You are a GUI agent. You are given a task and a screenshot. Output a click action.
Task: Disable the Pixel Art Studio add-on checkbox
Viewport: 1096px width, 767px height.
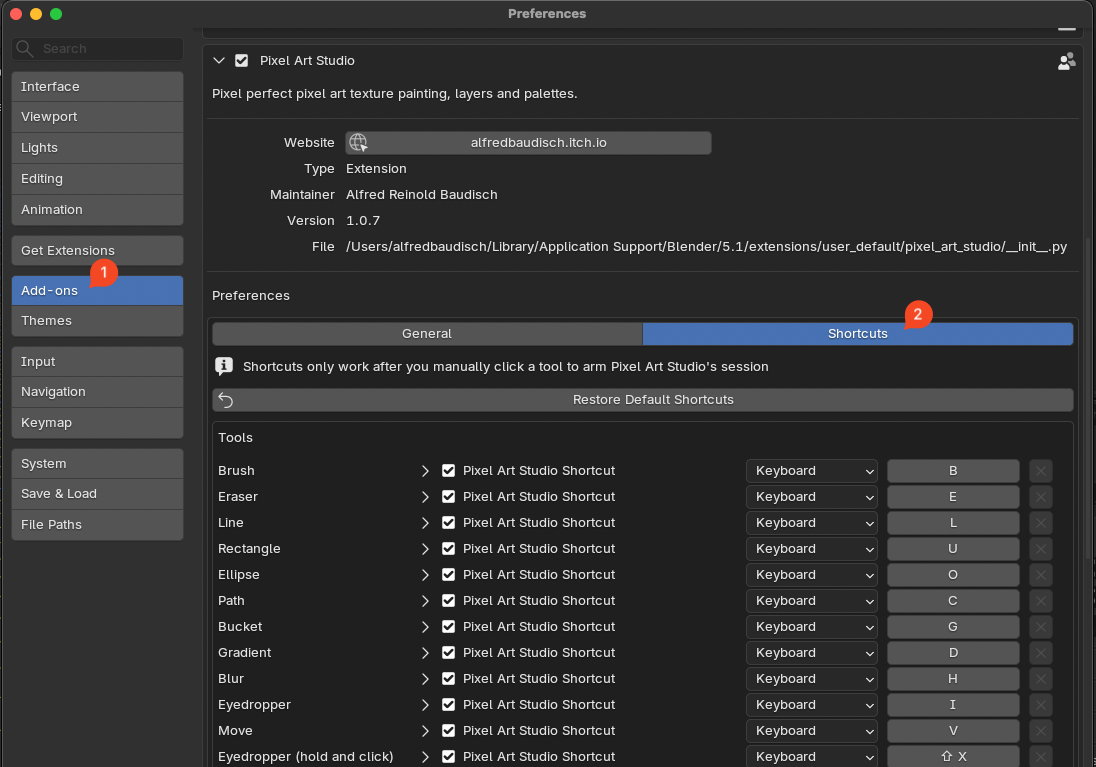pos(242,61)
